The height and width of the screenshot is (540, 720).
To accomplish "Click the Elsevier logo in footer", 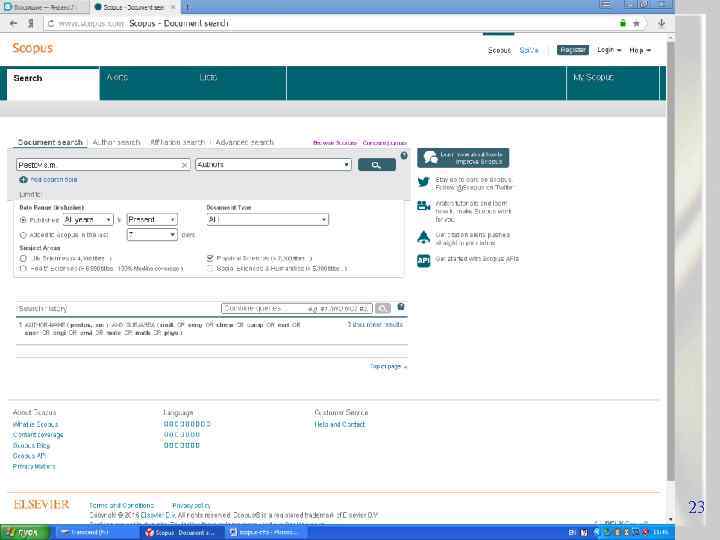I will 41,504.
